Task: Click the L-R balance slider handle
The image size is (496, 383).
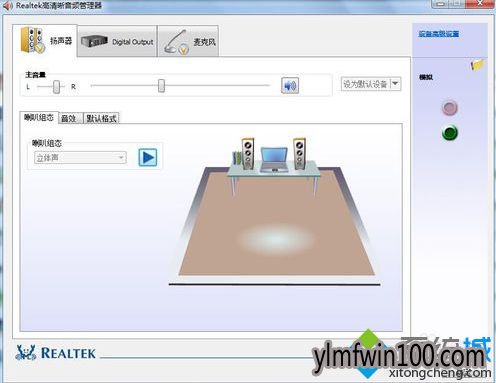Action: (x=56, y=87)
